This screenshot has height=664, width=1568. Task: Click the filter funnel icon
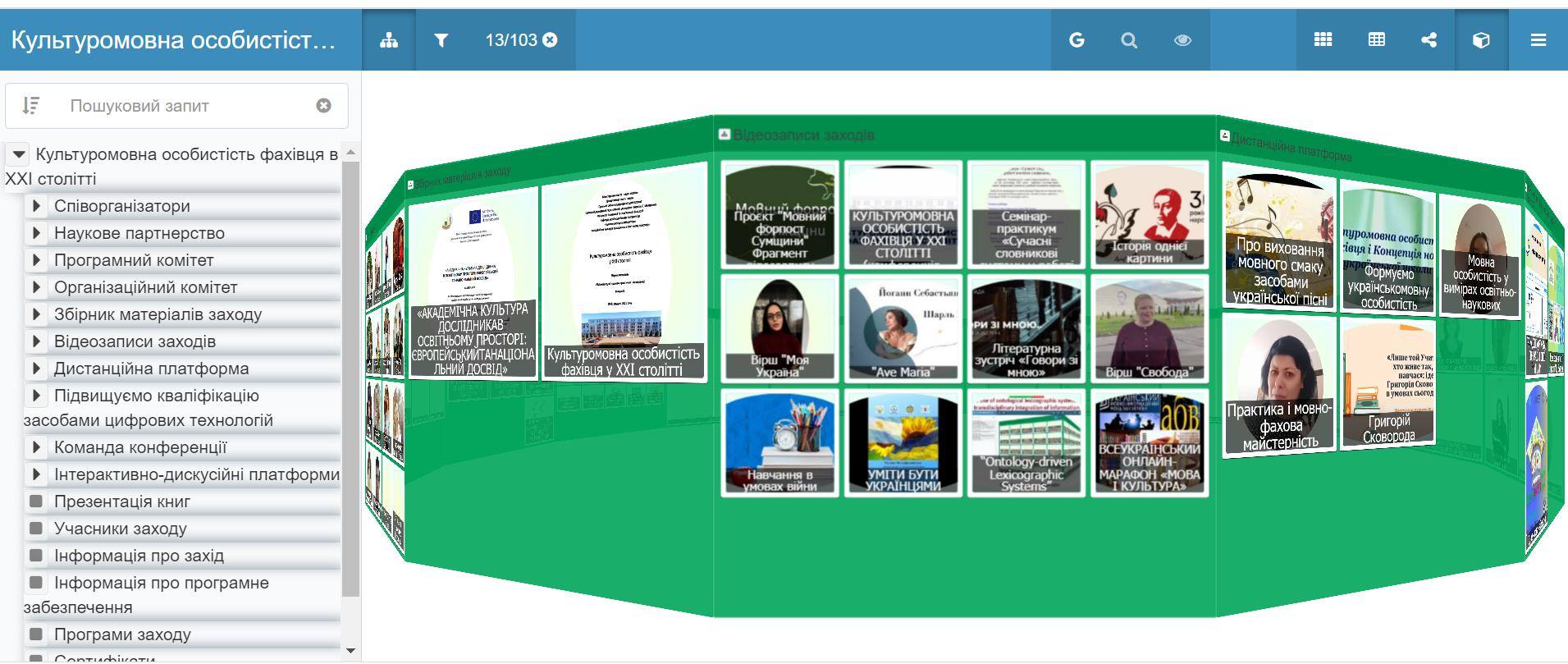[441, 40]
